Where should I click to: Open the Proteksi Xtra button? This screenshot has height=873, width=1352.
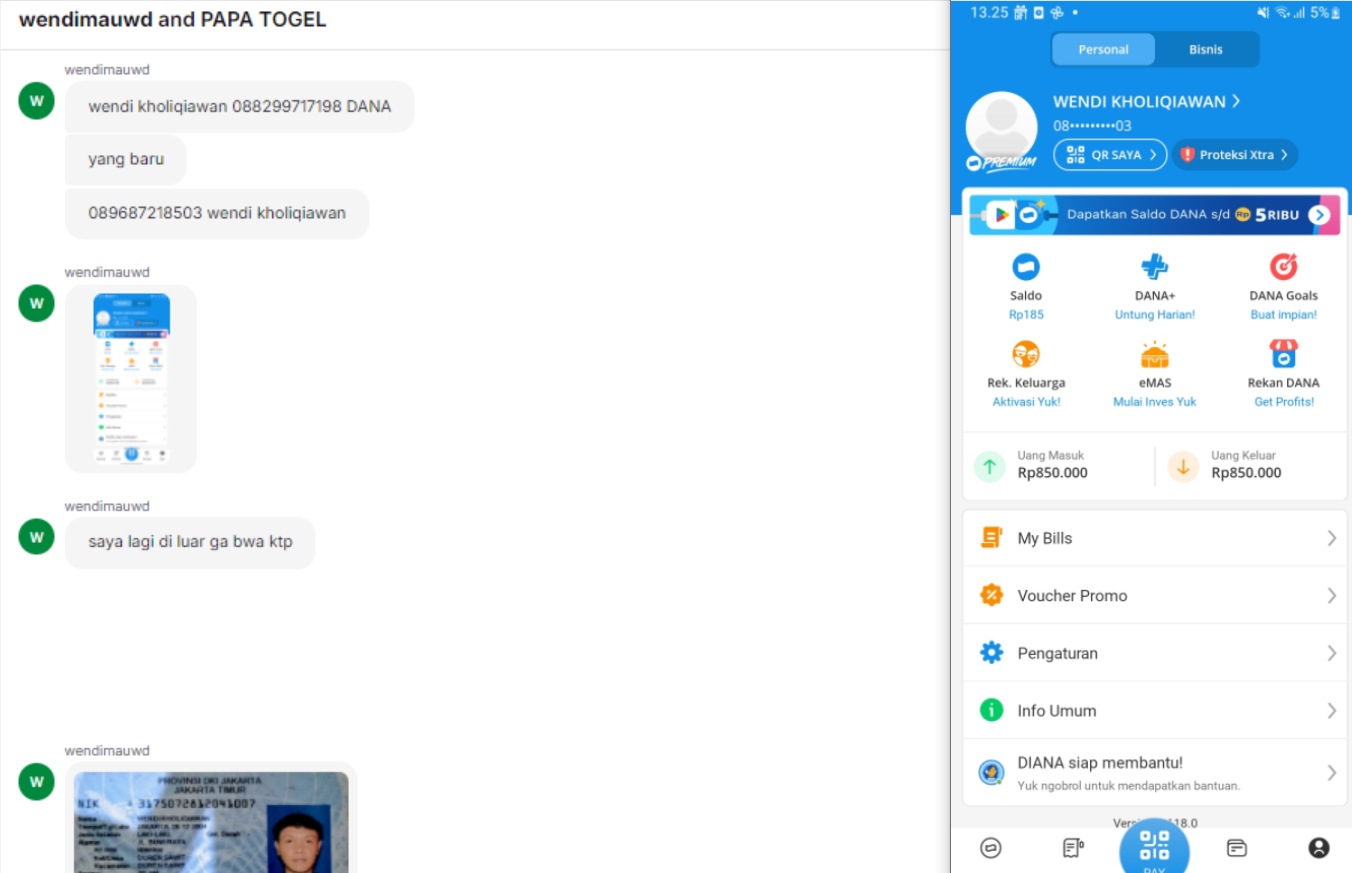[x=1235, y=155]
